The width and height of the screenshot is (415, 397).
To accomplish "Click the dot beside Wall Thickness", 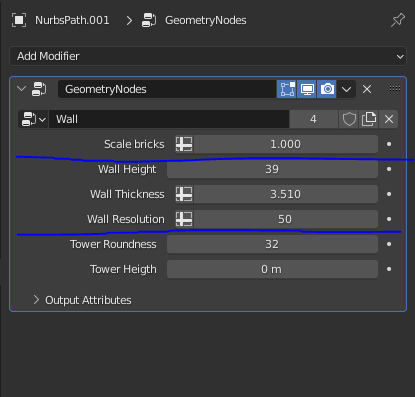I will (x=389, y=194).
